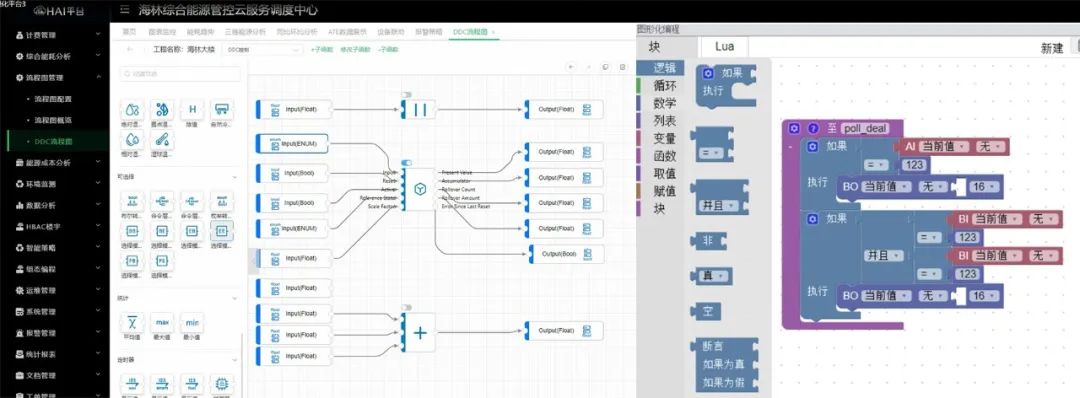Click the undo arrow in canvas toolbar

570,67
